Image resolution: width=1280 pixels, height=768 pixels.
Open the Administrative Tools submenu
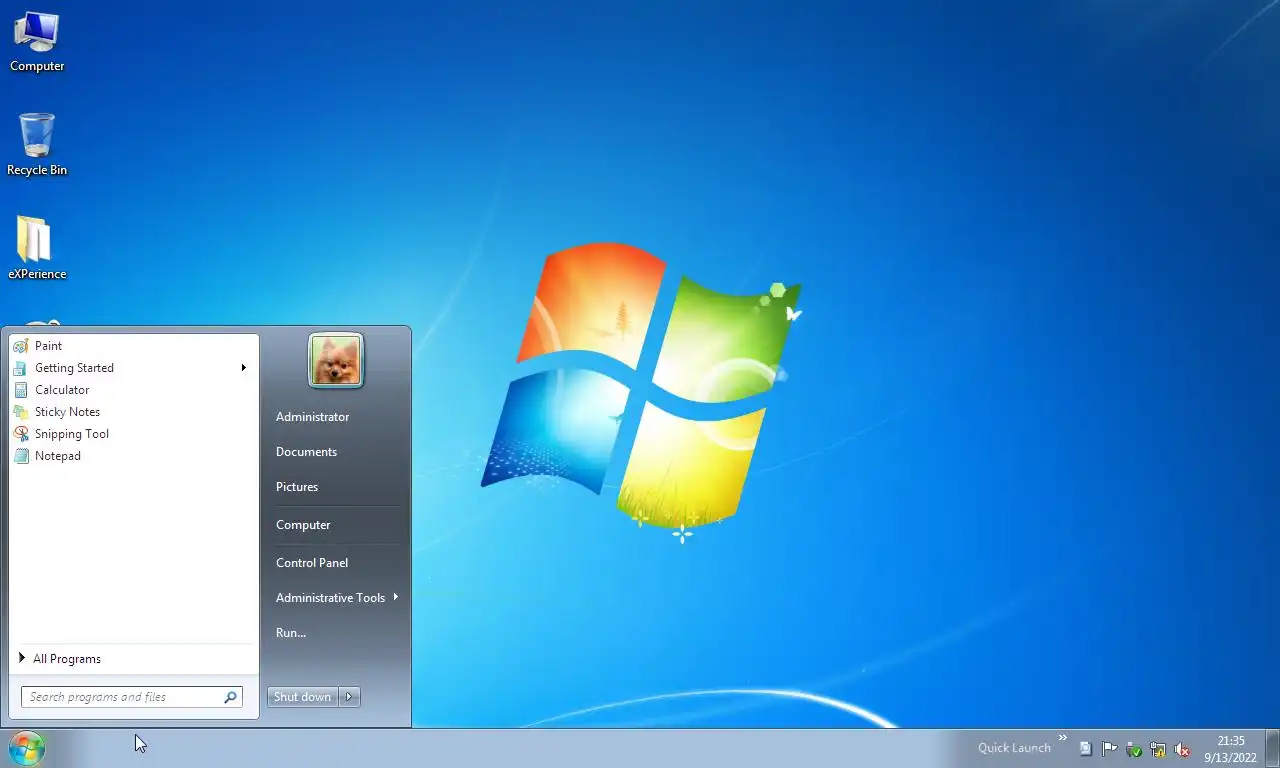pos(338,598)
